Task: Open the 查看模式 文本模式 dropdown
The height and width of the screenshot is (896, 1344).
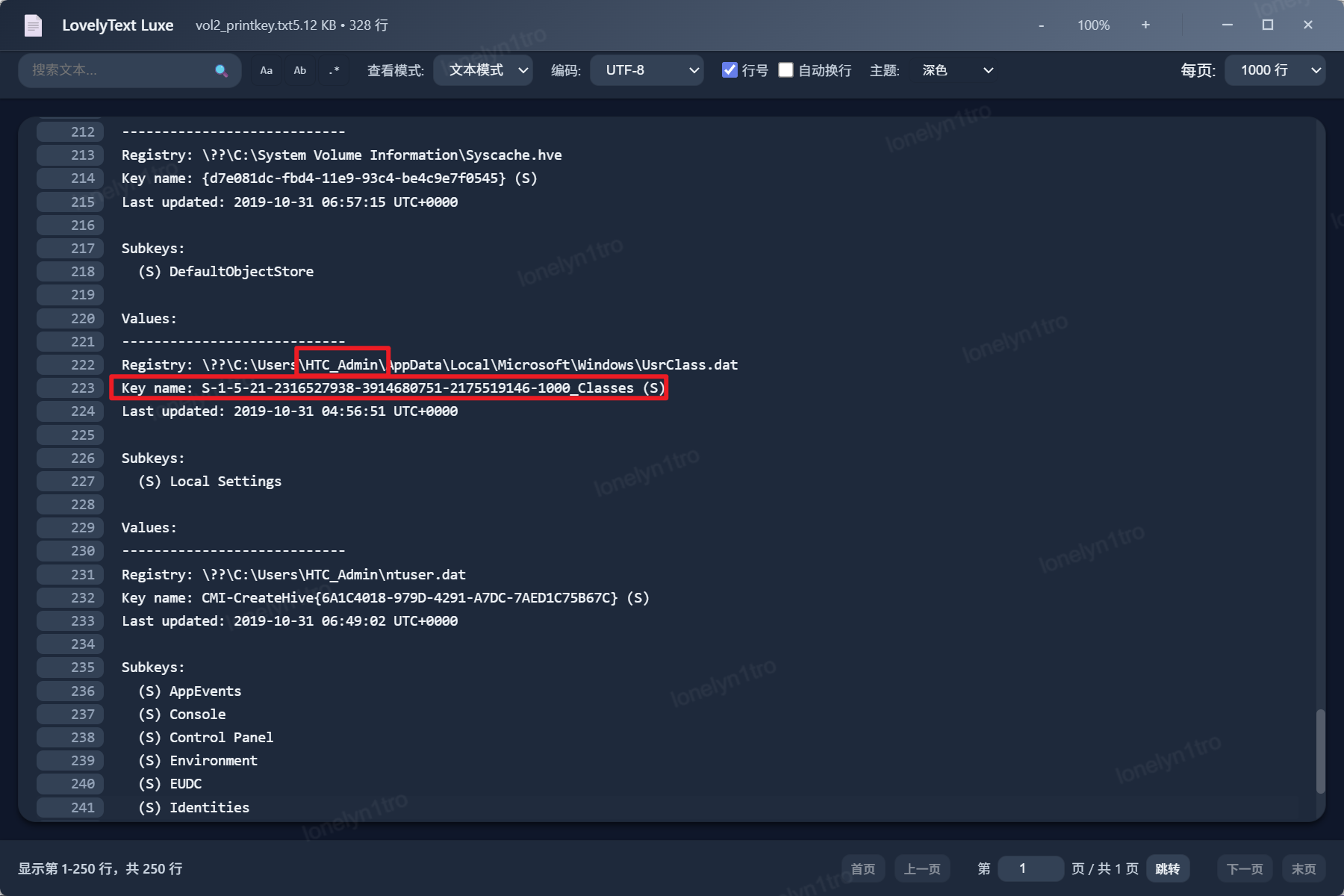Action: point(483,70)
